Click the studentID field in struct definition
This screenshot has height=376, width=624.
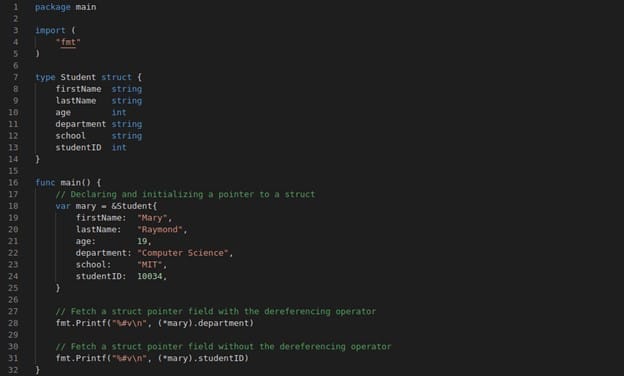[78, 148]
